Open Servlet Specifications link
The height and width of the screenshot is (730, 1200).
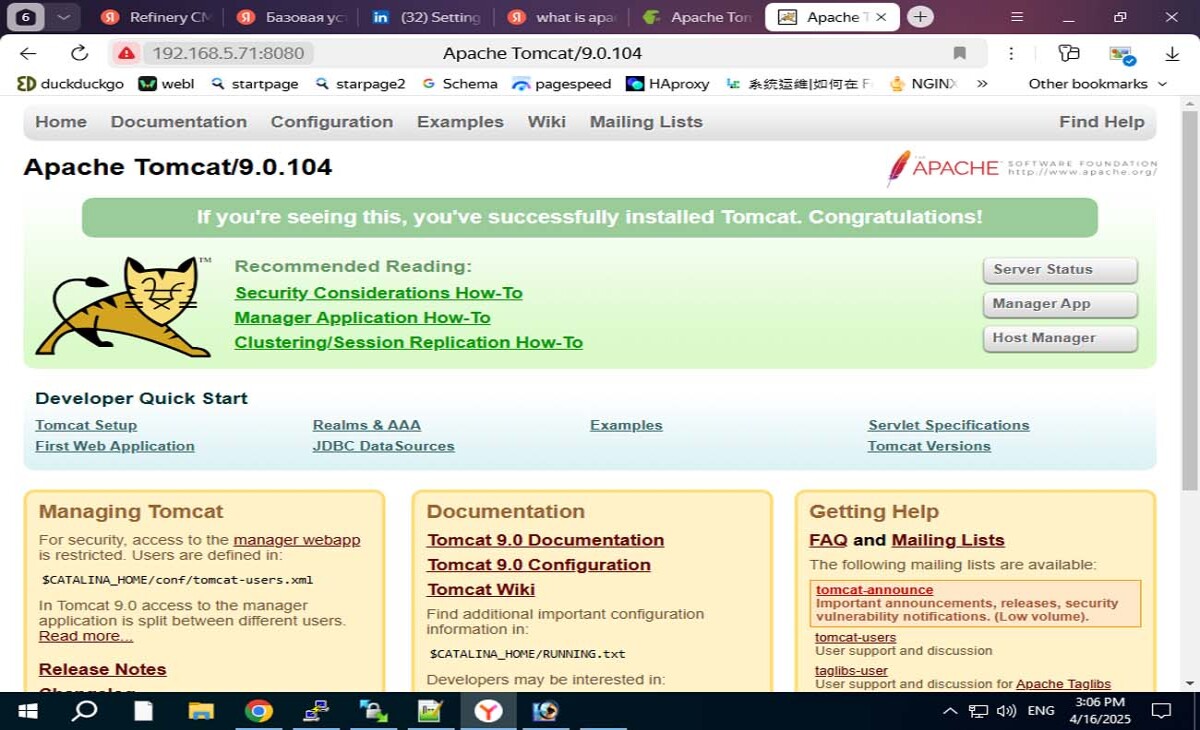(x=949, y=425)
